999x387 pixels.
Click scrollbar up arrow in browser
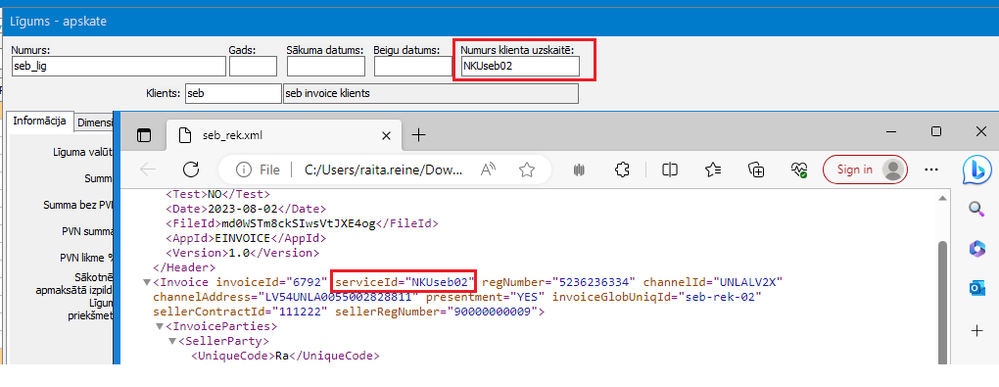(944, 199)
